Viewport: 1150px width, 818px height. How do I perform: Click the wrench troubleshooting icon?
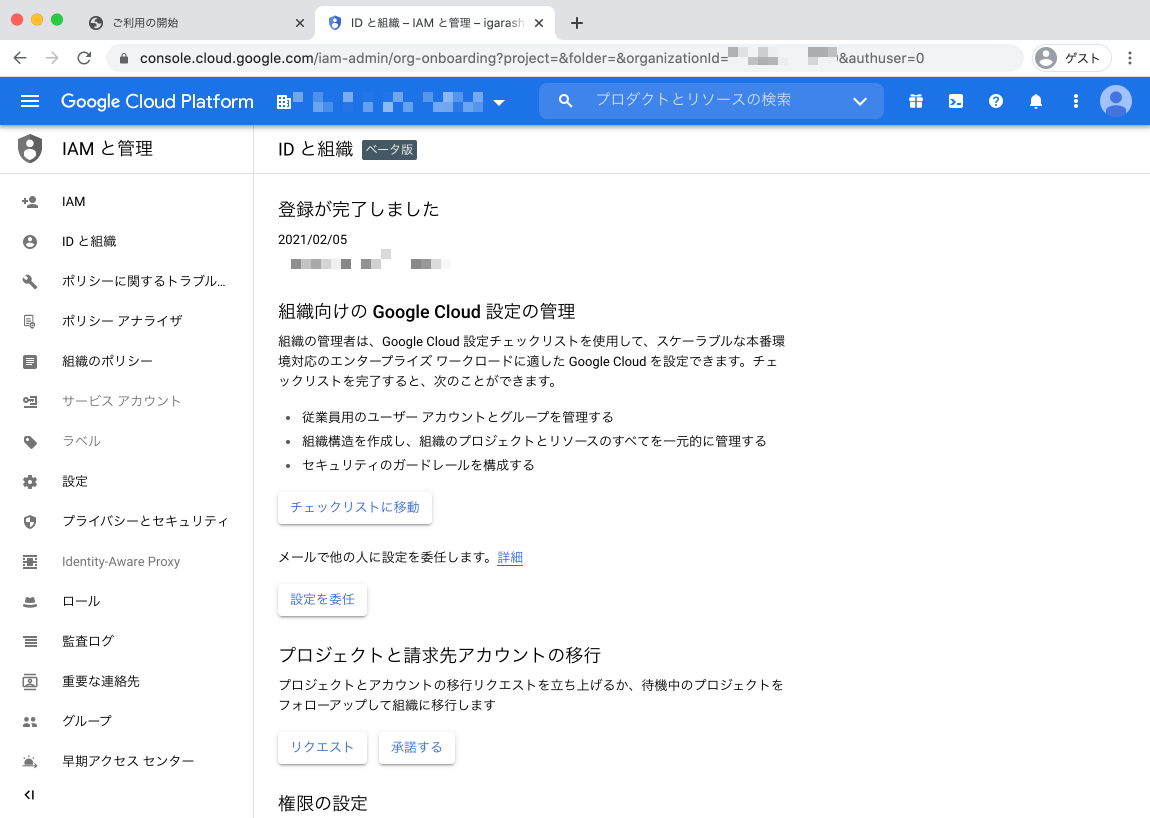tap(30, 282)
